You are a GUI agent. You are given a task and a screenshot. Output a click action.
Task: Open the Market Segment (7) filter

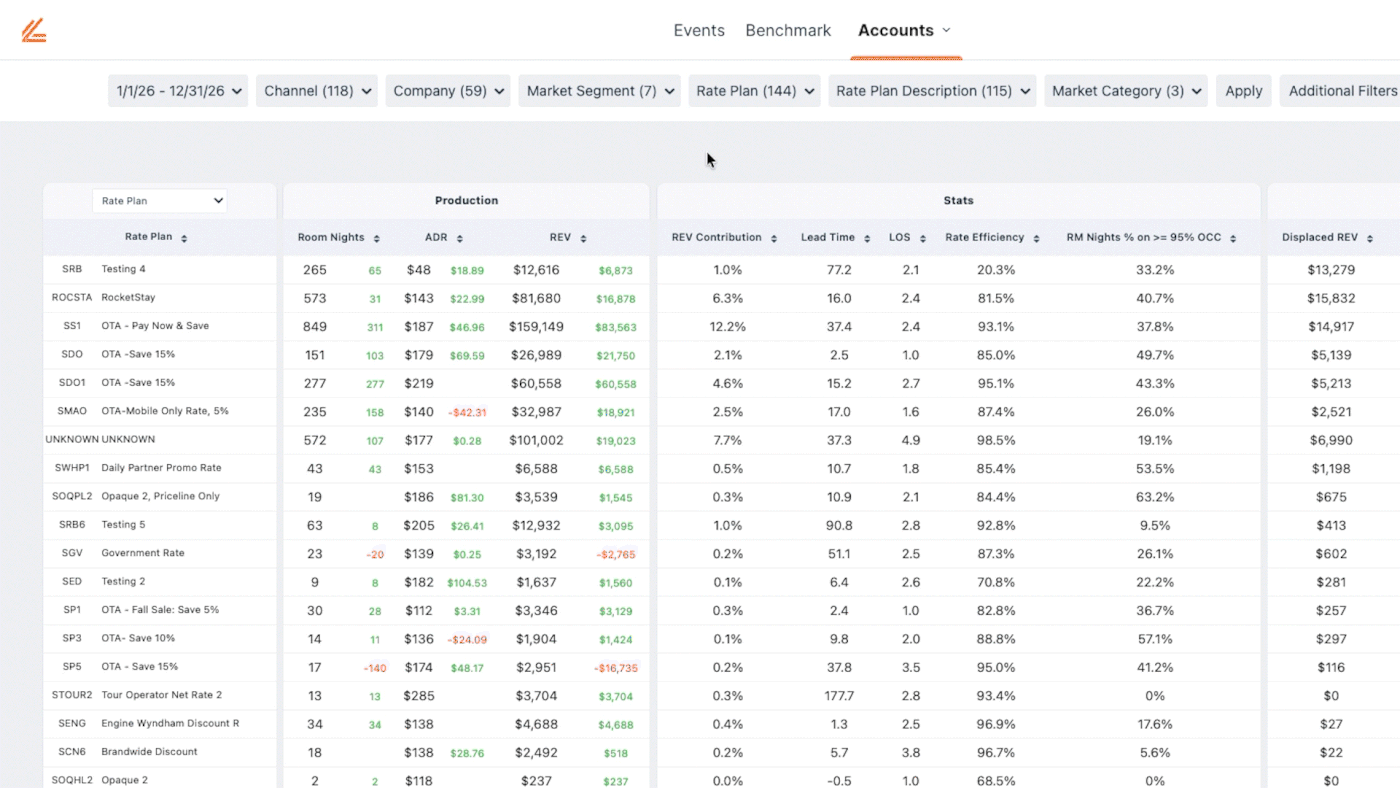(x=598, y=91)
